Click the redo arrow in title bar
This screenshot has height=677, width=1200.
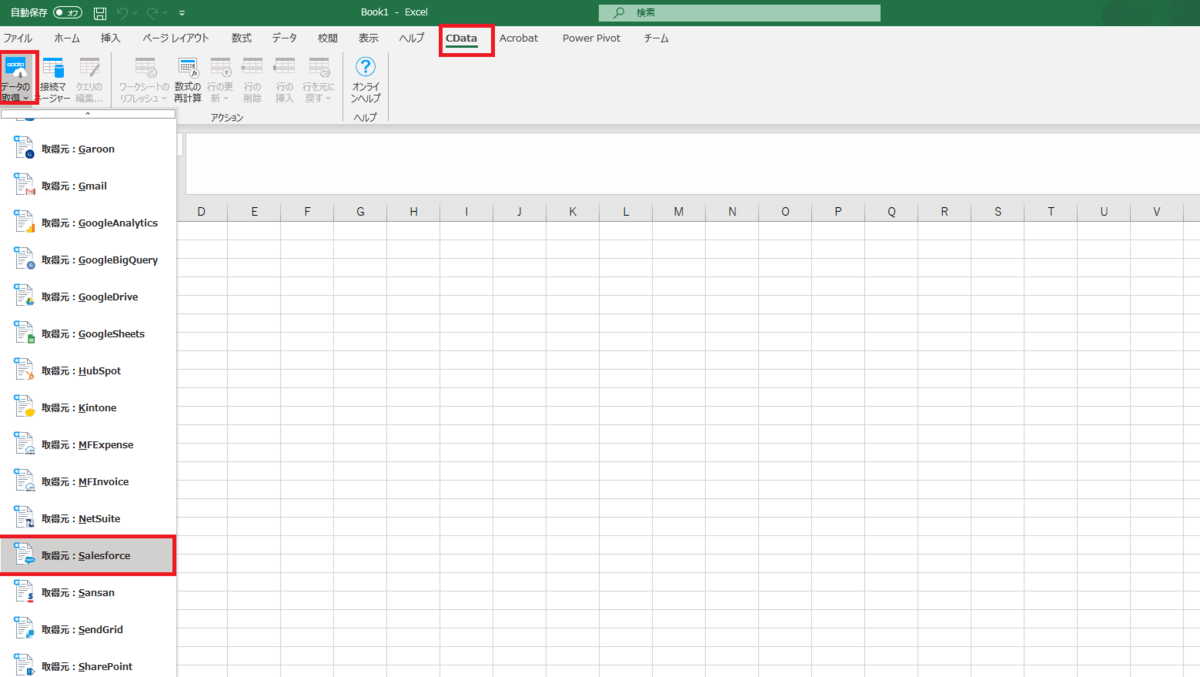tap(153, 13)
